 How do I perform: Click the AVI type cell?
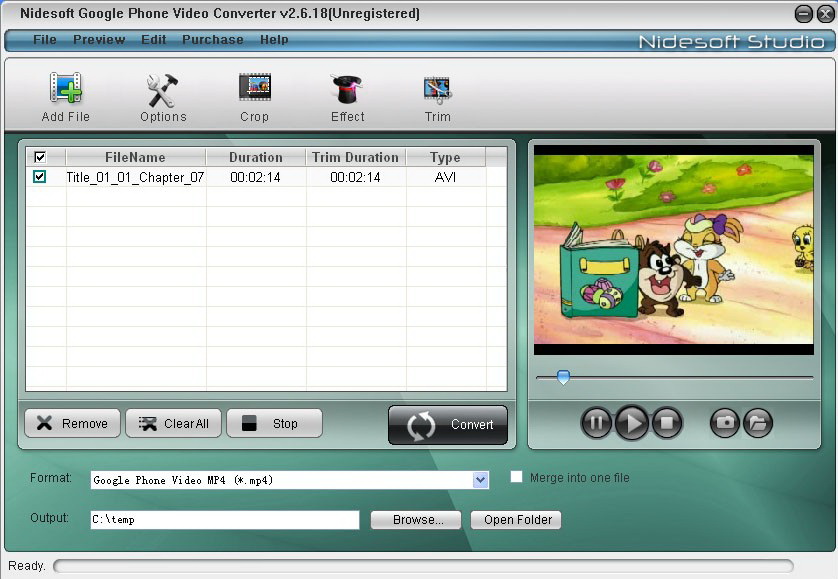tap(445, 177)
